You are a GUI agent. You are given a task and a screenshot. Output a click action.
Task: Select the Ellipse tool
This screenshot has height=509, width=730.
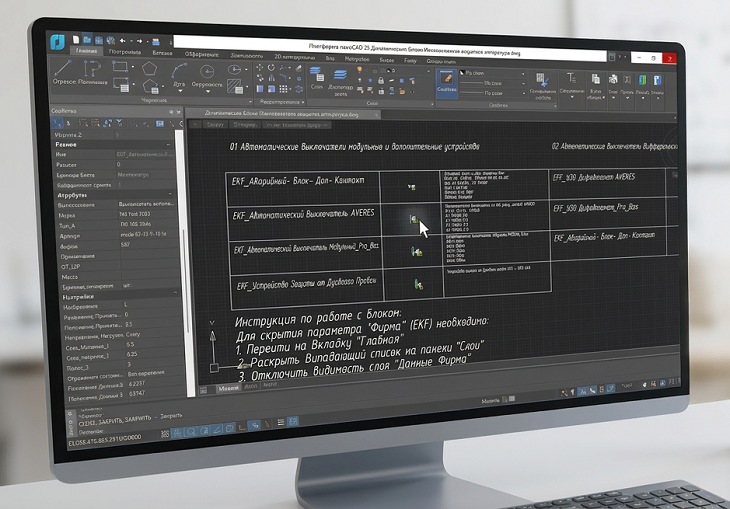coord(234,70)
